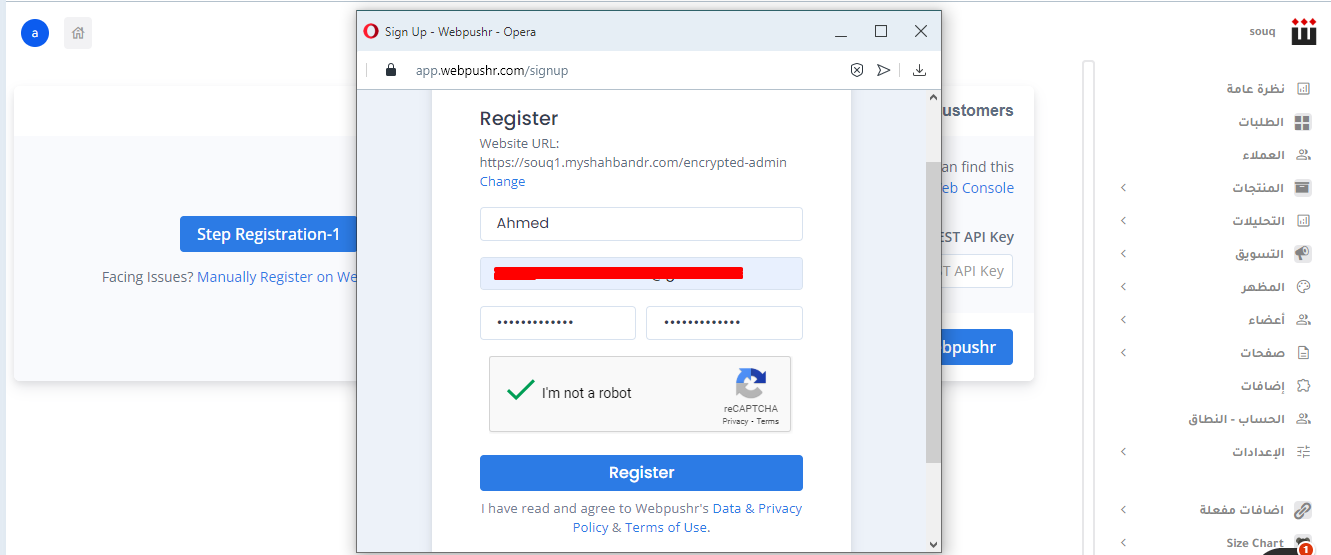Viewport: 1331px width, 555px height.
Task: Click the Change website URL link
Action: [x=502, y=182]
